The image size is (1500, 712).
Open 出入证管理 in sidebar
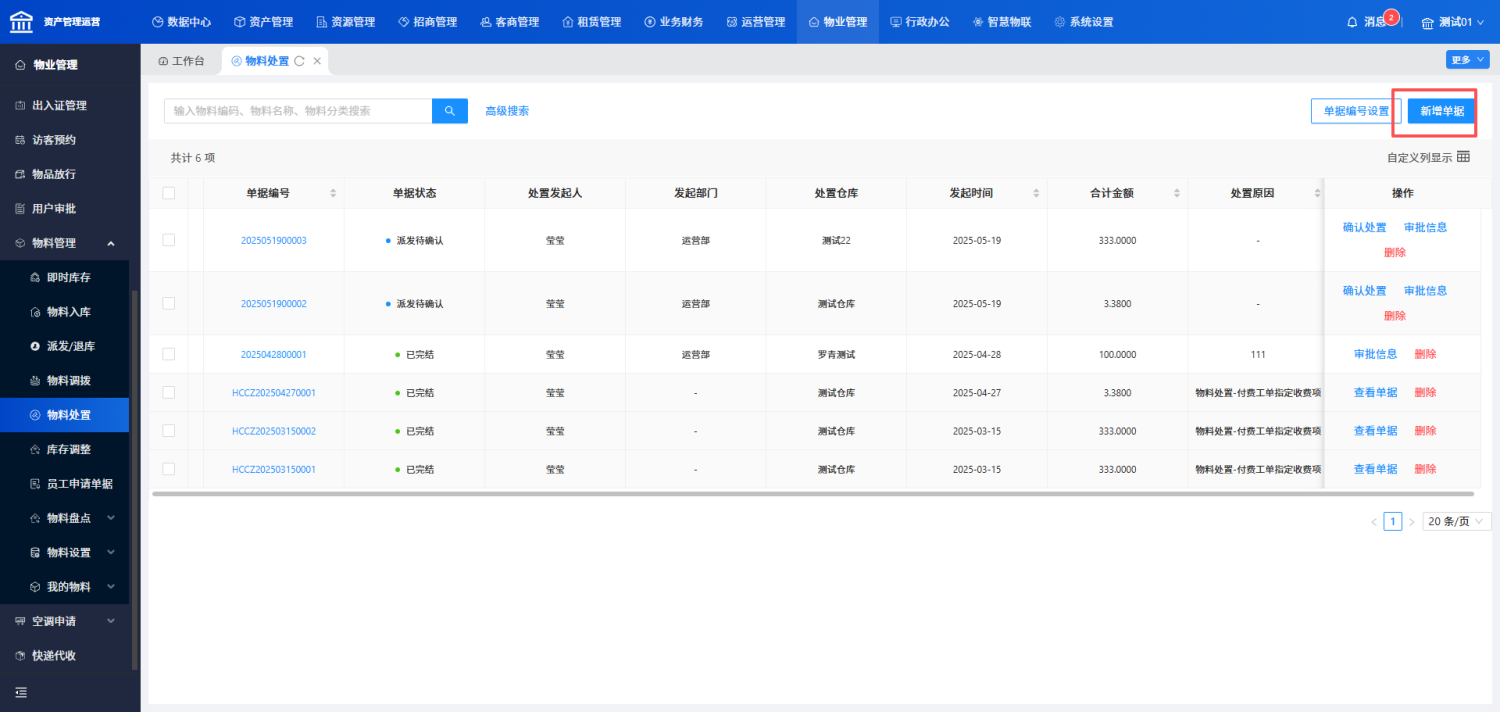(59, 106)
